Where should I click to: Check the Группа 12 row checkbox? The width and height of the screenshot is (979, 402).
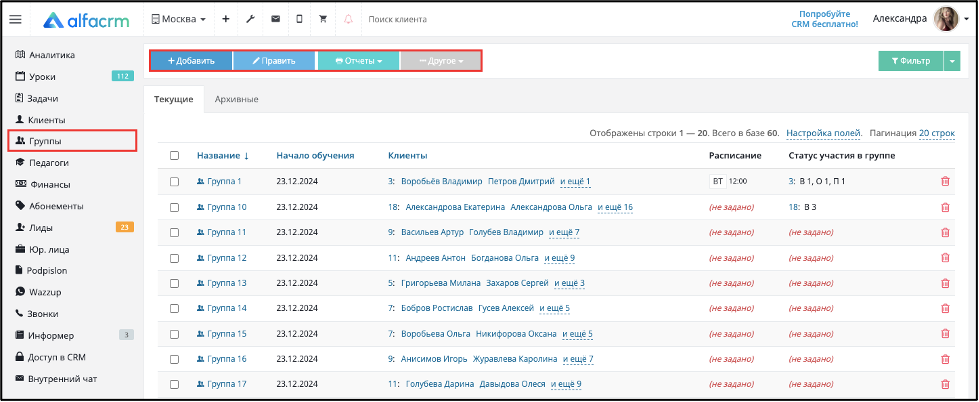(175, 258)
